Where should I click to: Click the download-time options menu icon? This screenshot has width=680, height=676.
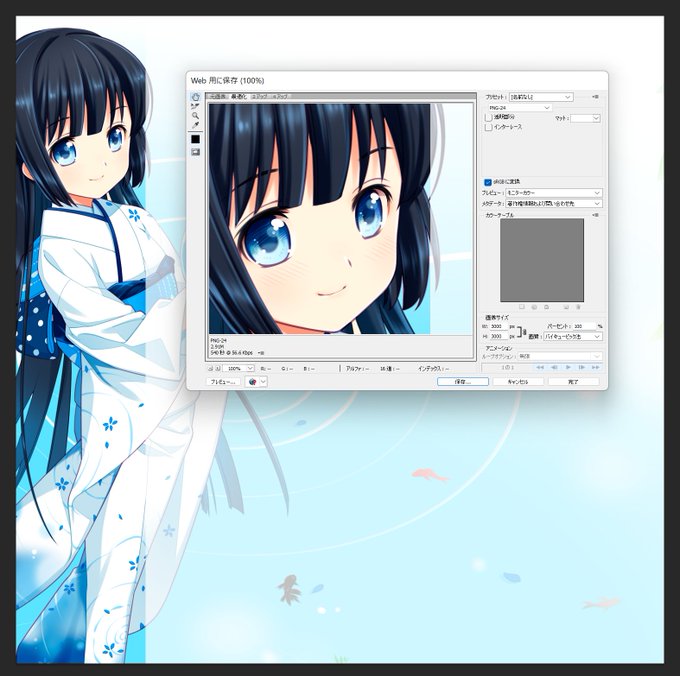coord(261,353)
